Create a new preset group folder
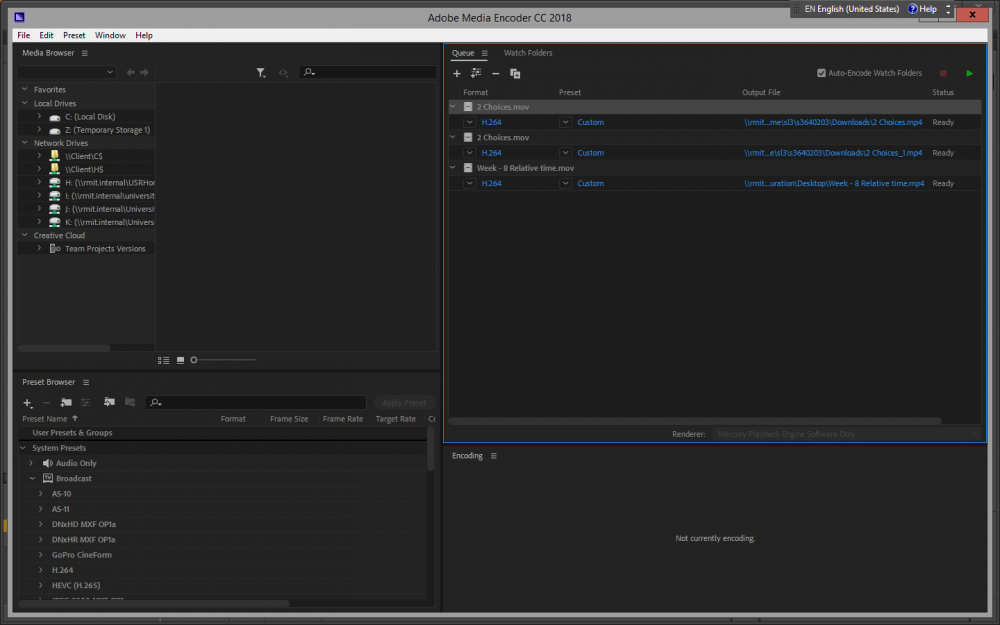Screen dimensions: 1000x625 66,402
